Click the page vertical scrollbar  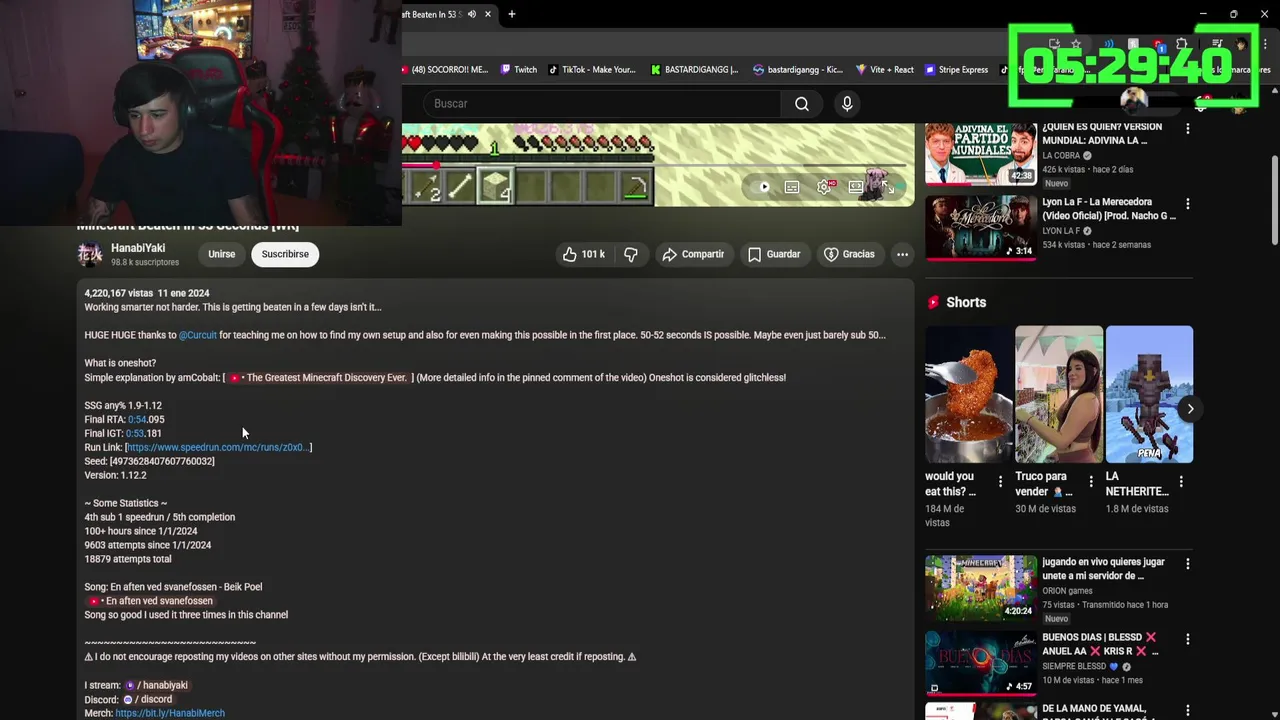pos(1274,200)
